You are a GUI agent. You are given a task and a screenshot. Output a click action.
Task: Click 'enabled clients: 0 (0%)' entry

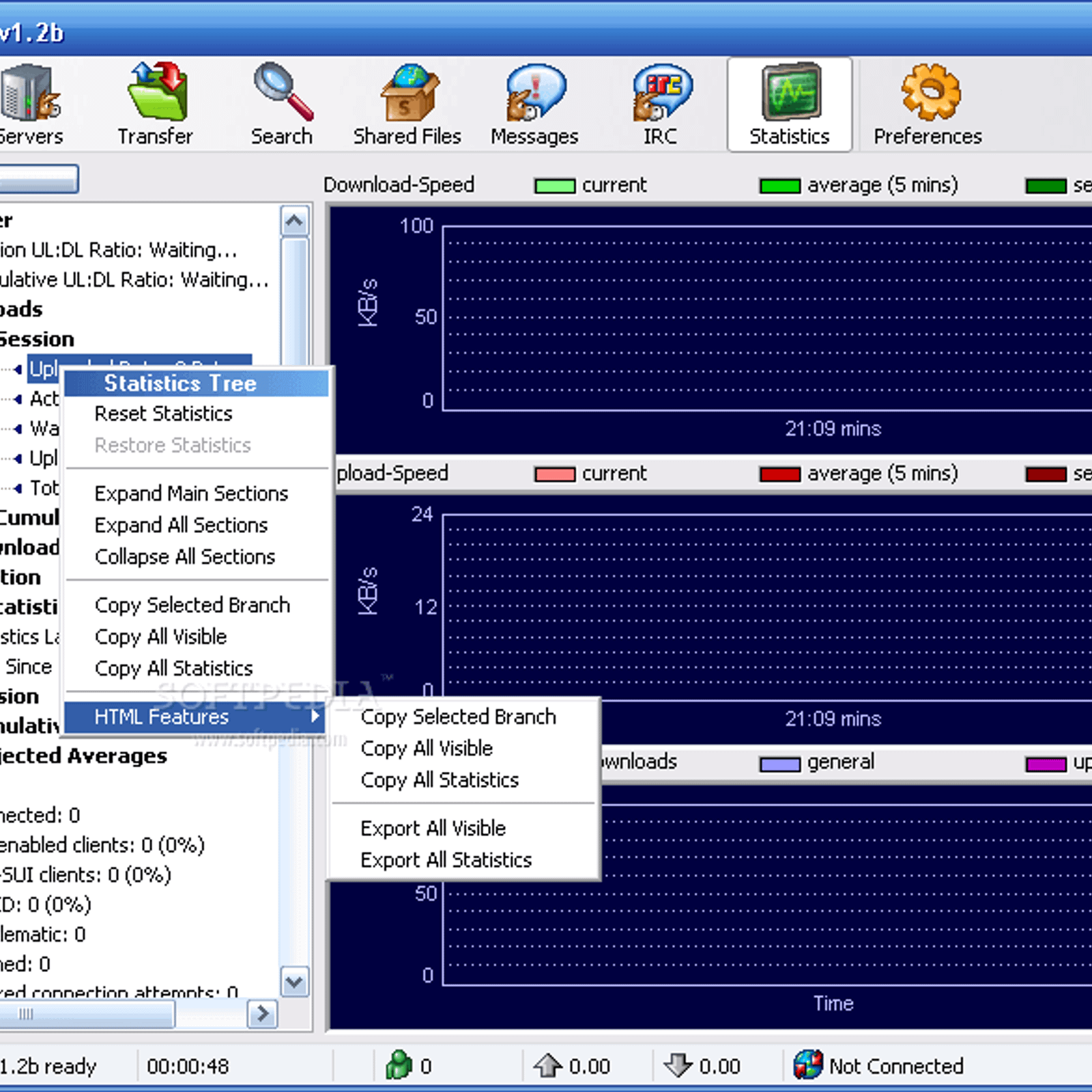click(102, 845)
